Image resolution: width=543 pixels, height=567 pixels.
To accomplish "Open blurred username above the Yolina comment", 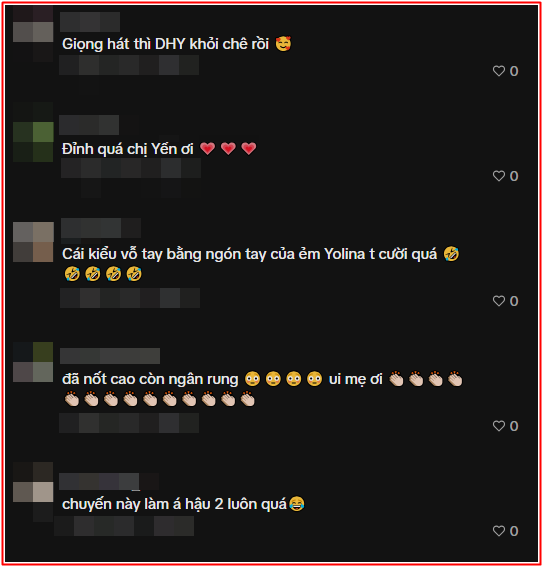I will (101, 228).
